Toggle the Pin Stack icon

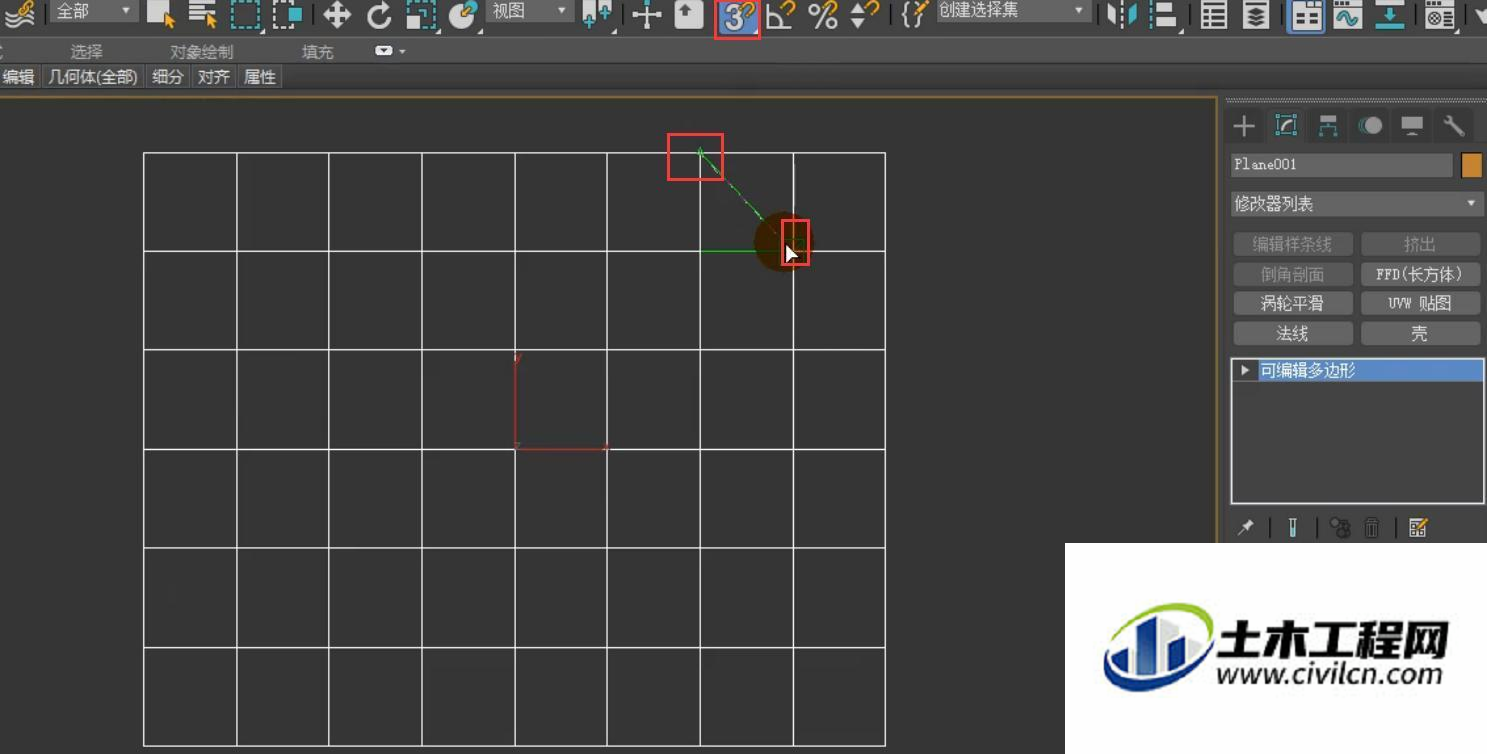1246,528
